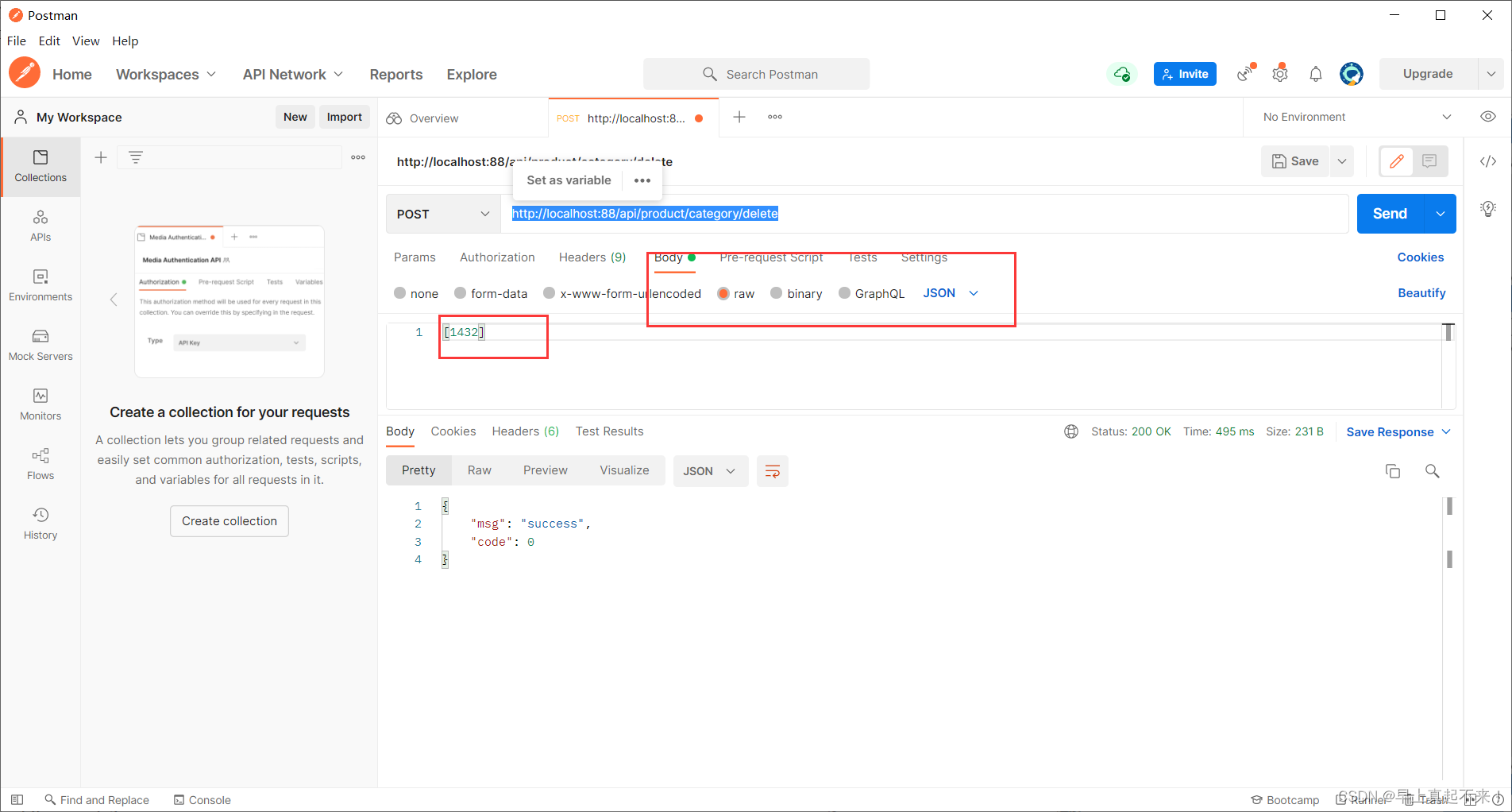Open the Environments sidebar panel
The width and height of the screenshot is (1512, 812).
pos(40,285)
